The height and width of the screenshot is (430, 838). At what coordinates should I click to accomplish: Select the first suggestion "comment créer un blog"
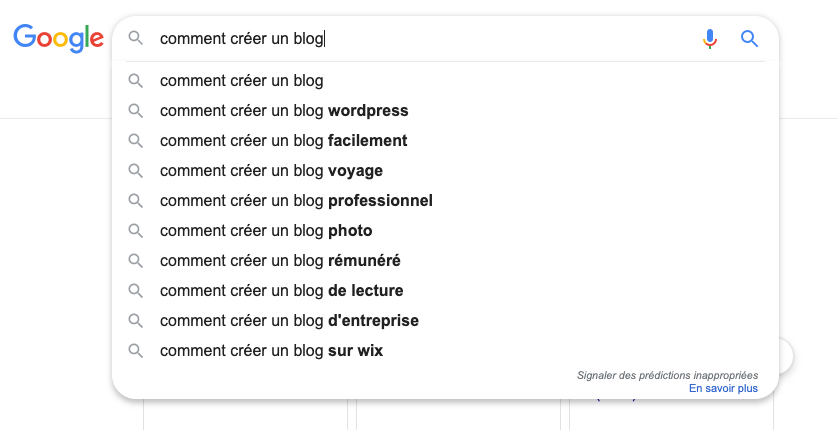(242, 81)
